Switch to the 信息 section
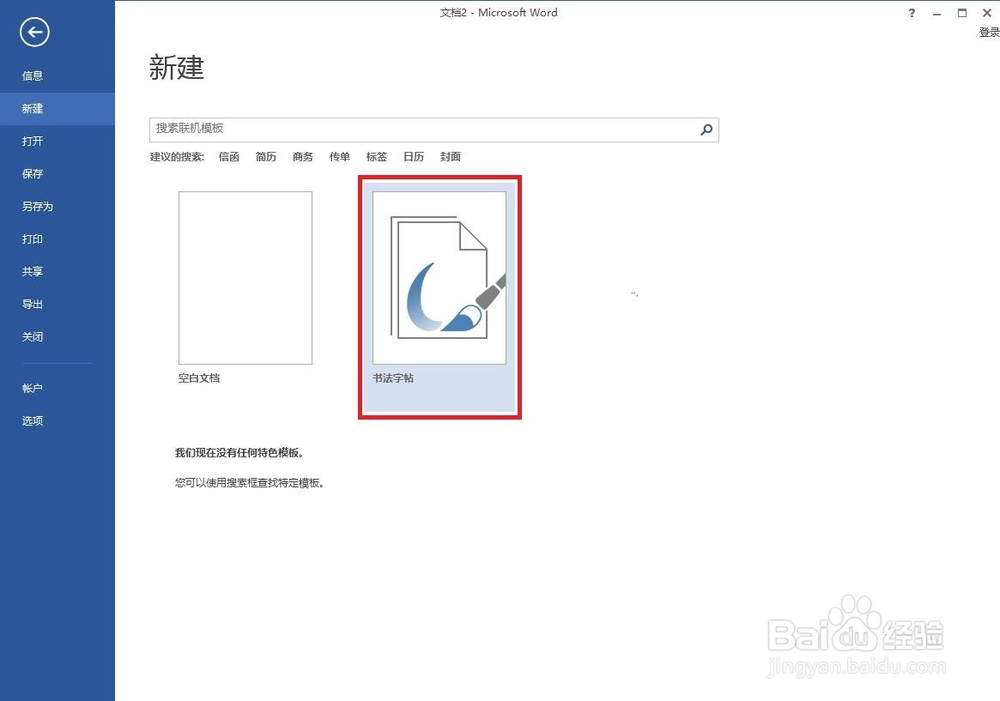The height and width of the screenshot is (701, 1000). pos(32,75)
